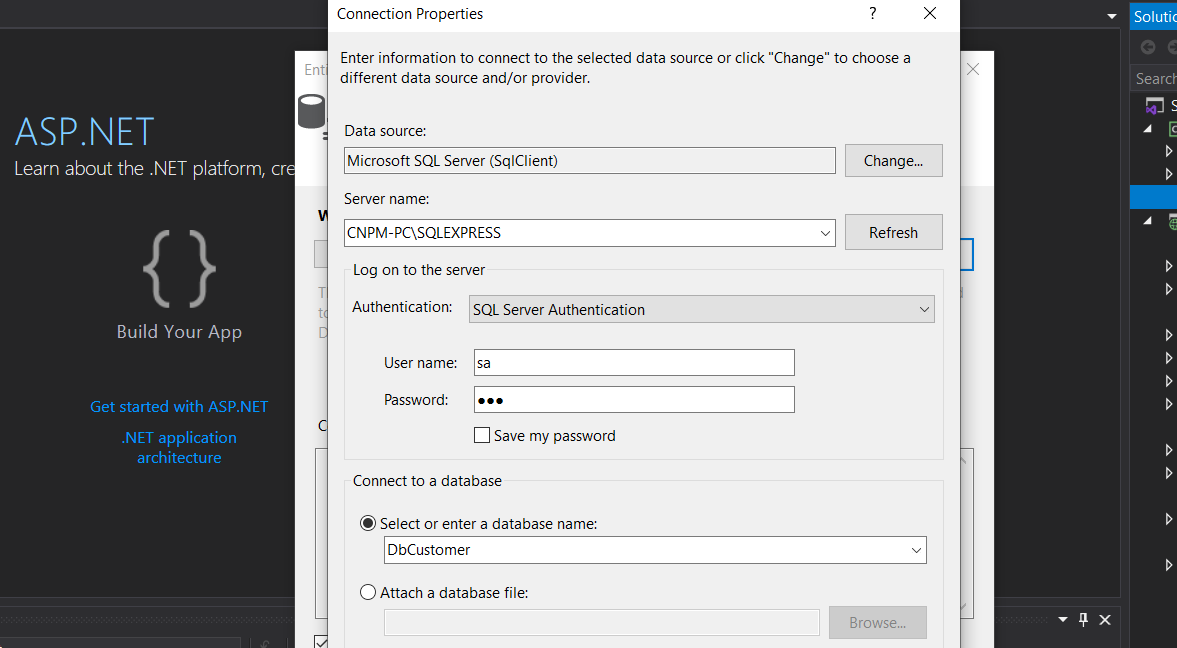Click the Connect to a database group label
This screenshot has height=648, width=1177.
[x=427, y=481]
